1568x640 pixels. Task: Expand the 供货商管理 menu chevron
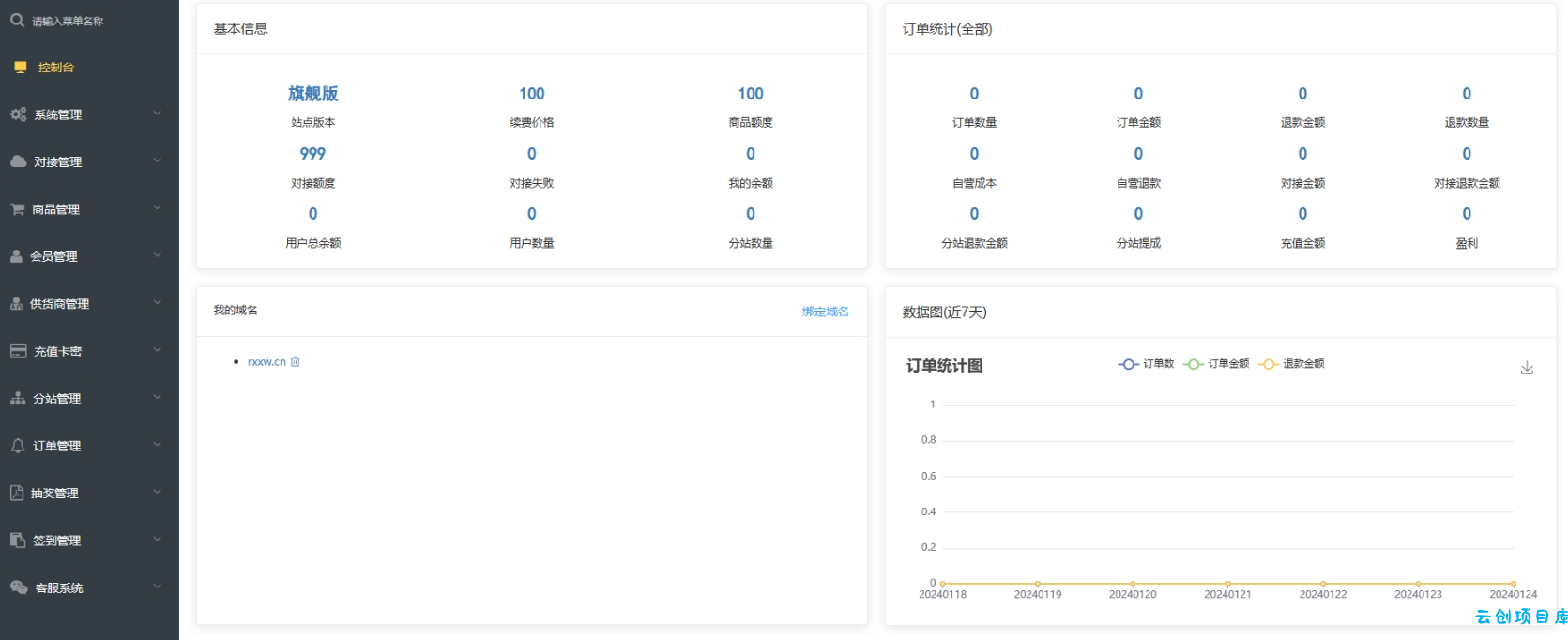[158, 302]
